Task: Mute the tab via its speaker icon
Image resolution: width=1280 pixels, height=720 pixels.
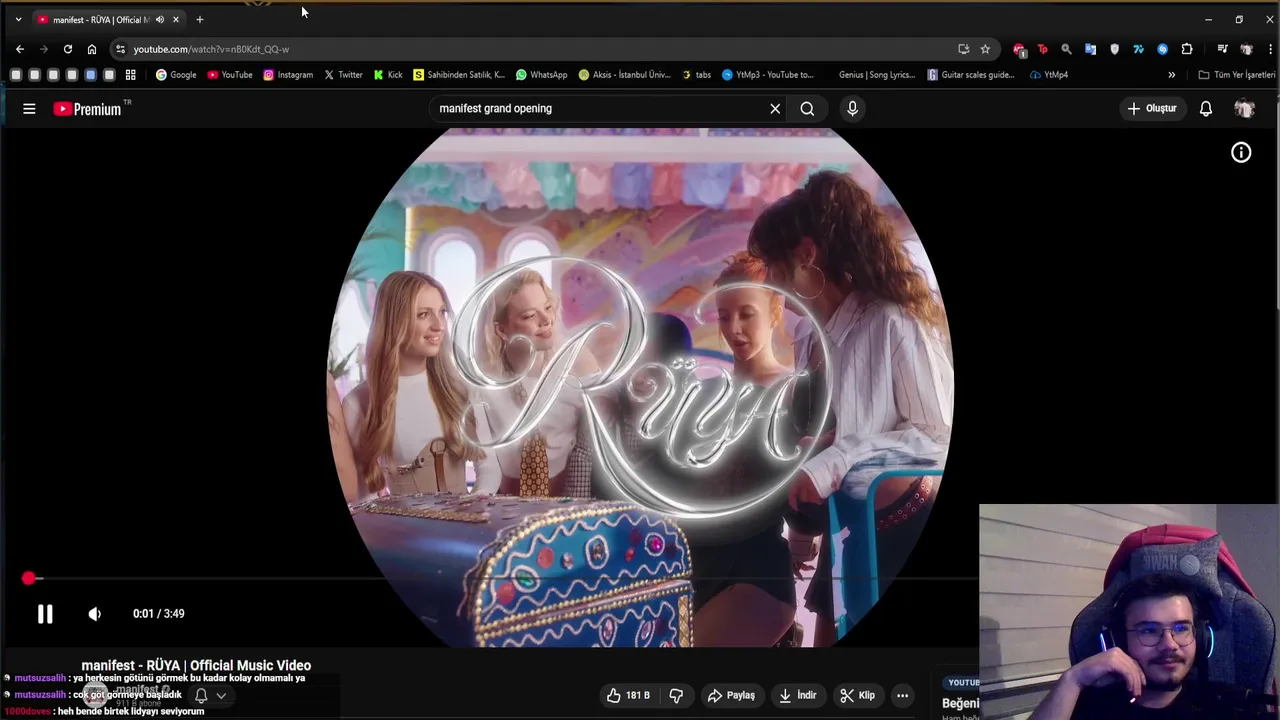Action: coord(160,20)
